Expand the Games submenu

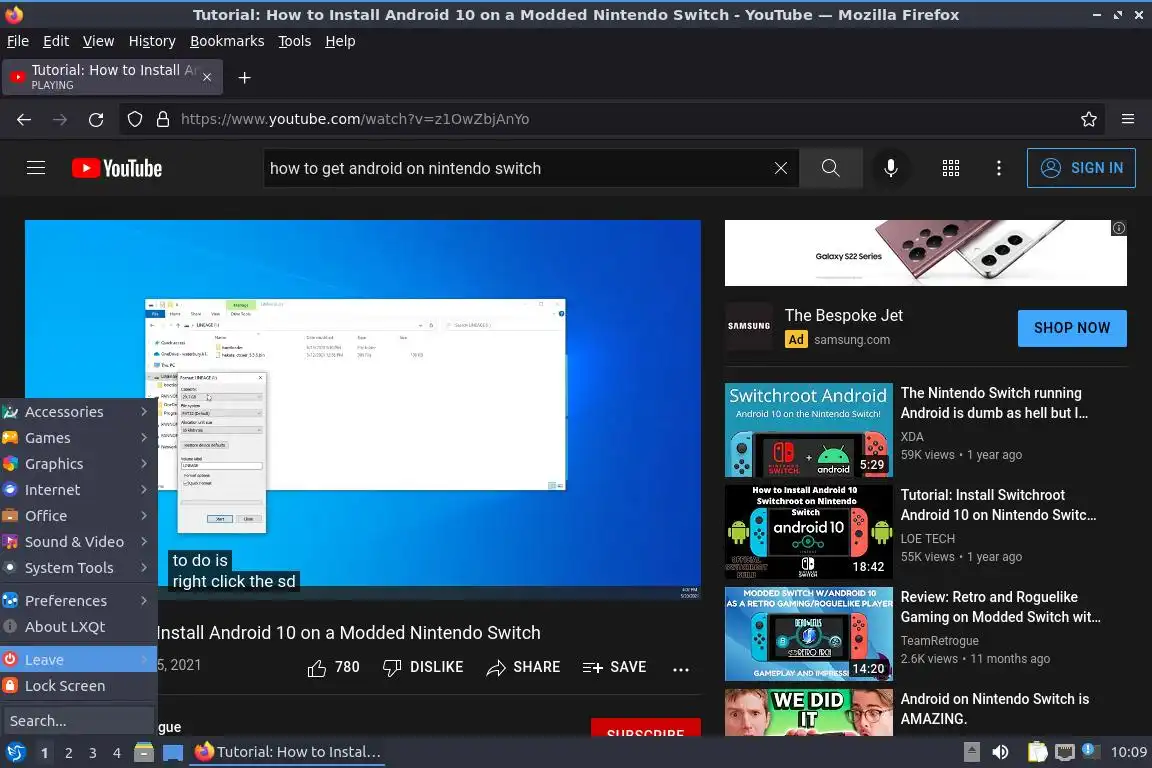(x=78, y=438)
